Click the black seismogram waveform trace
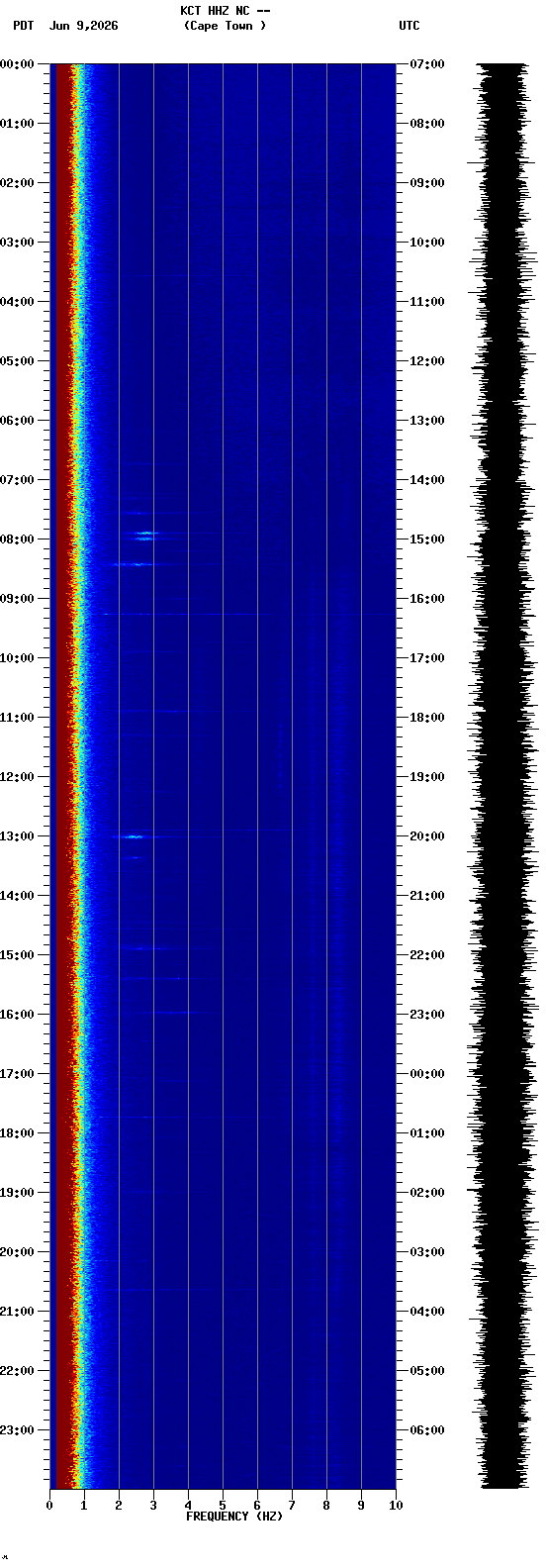 coord(503,776)
